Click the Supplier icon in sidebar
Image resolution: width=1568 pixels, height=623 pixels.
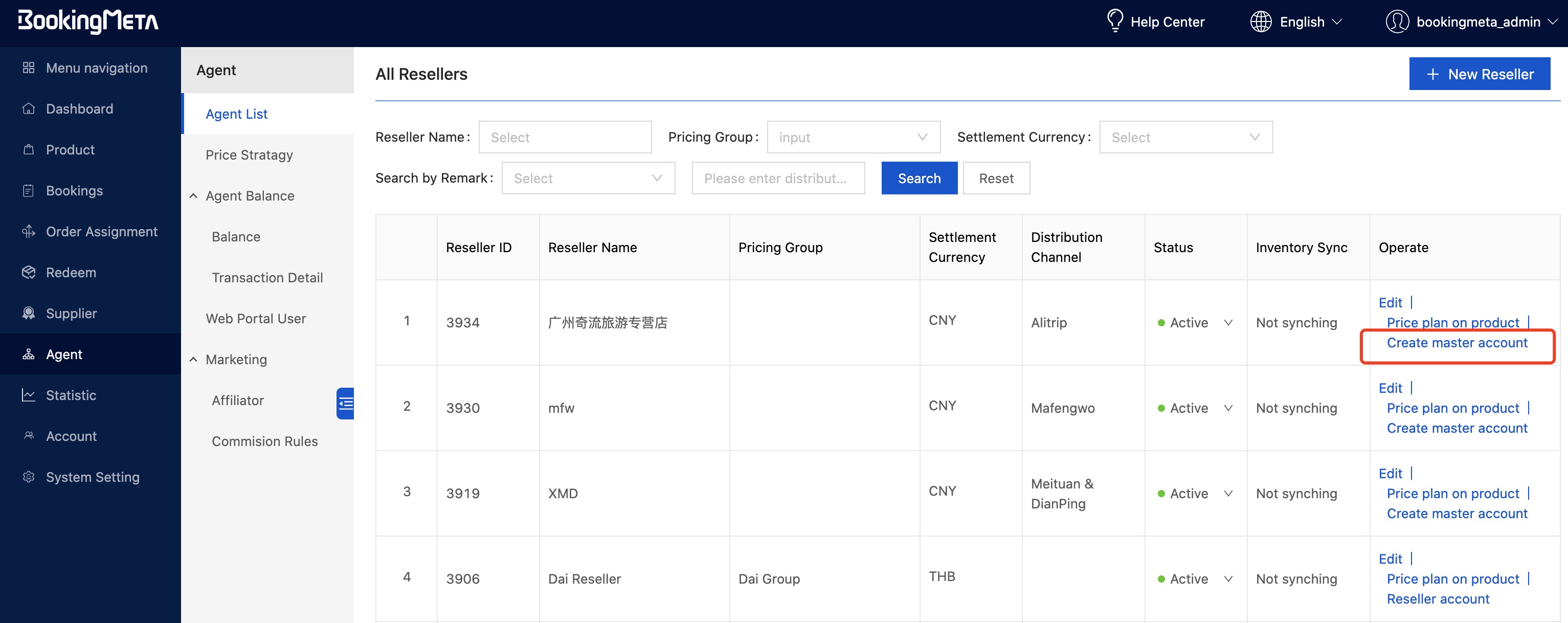(28, 313)
